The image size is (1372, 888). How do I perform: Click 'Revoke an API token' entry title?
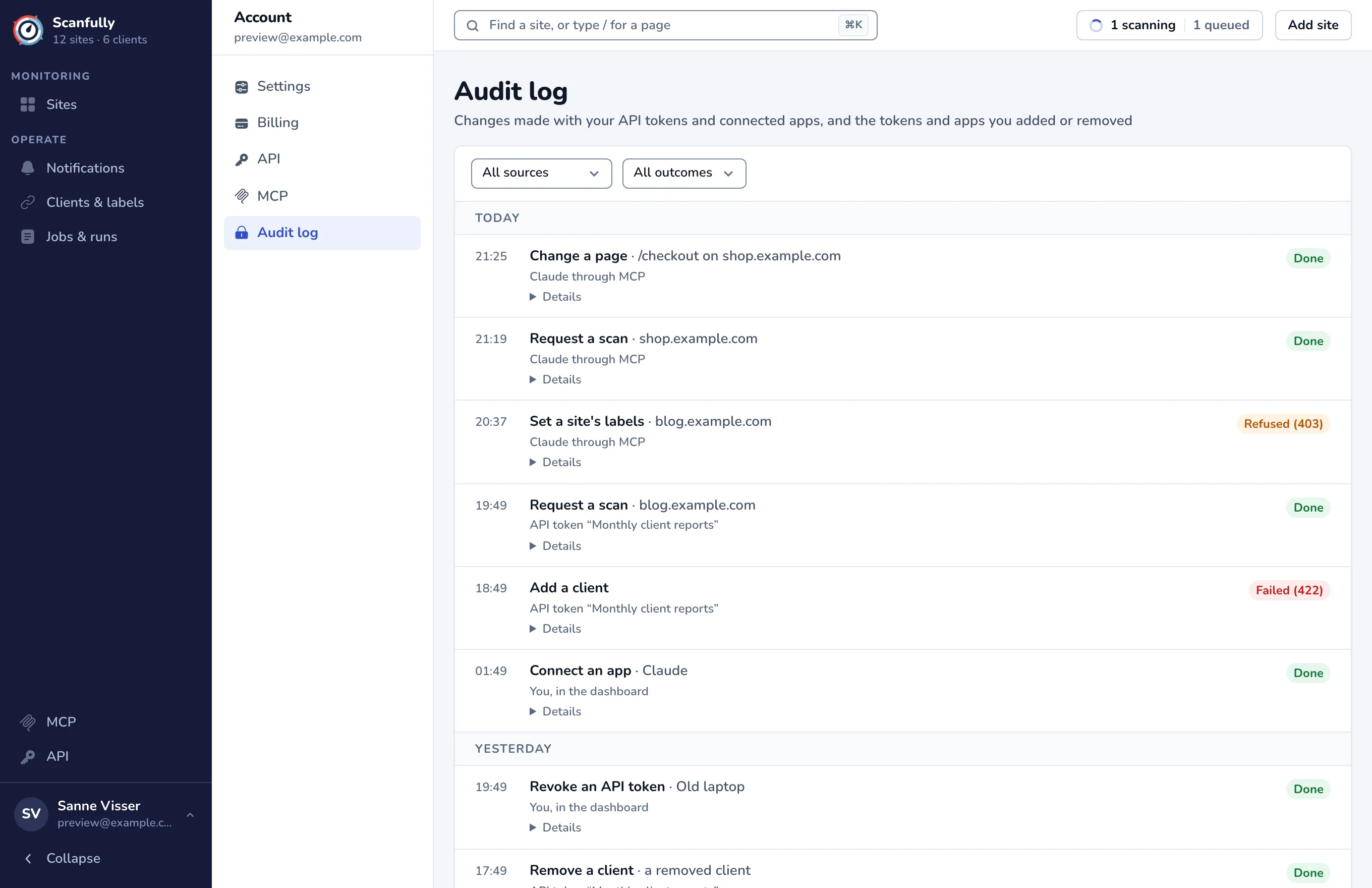pos(597,787)
